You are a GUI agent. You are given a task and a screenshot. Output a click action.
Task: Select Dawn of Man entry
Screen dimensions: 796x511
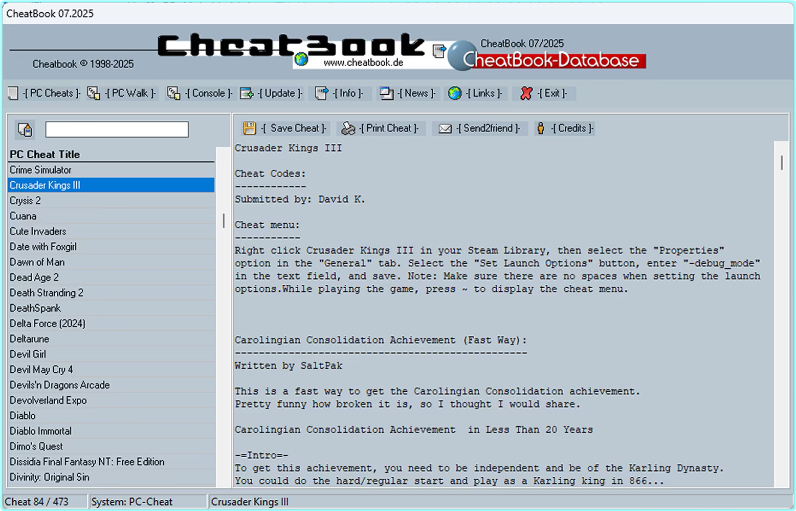click(112, 262)
